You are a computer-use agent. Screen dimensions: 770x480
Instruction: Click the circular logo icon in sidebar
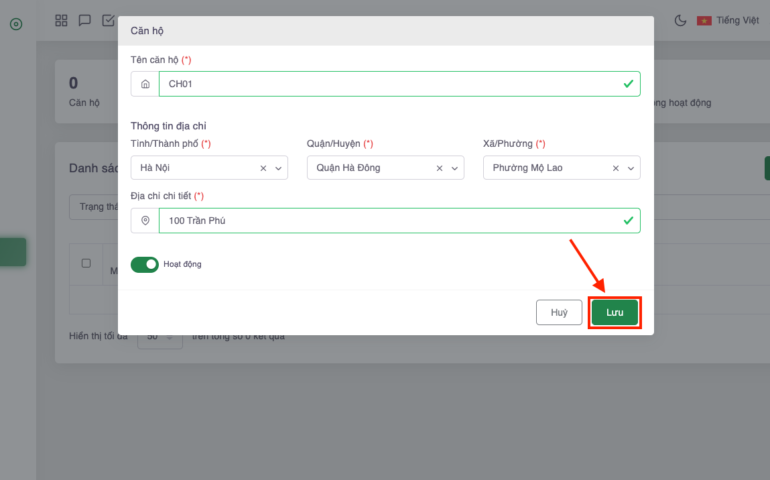[16, 23]
